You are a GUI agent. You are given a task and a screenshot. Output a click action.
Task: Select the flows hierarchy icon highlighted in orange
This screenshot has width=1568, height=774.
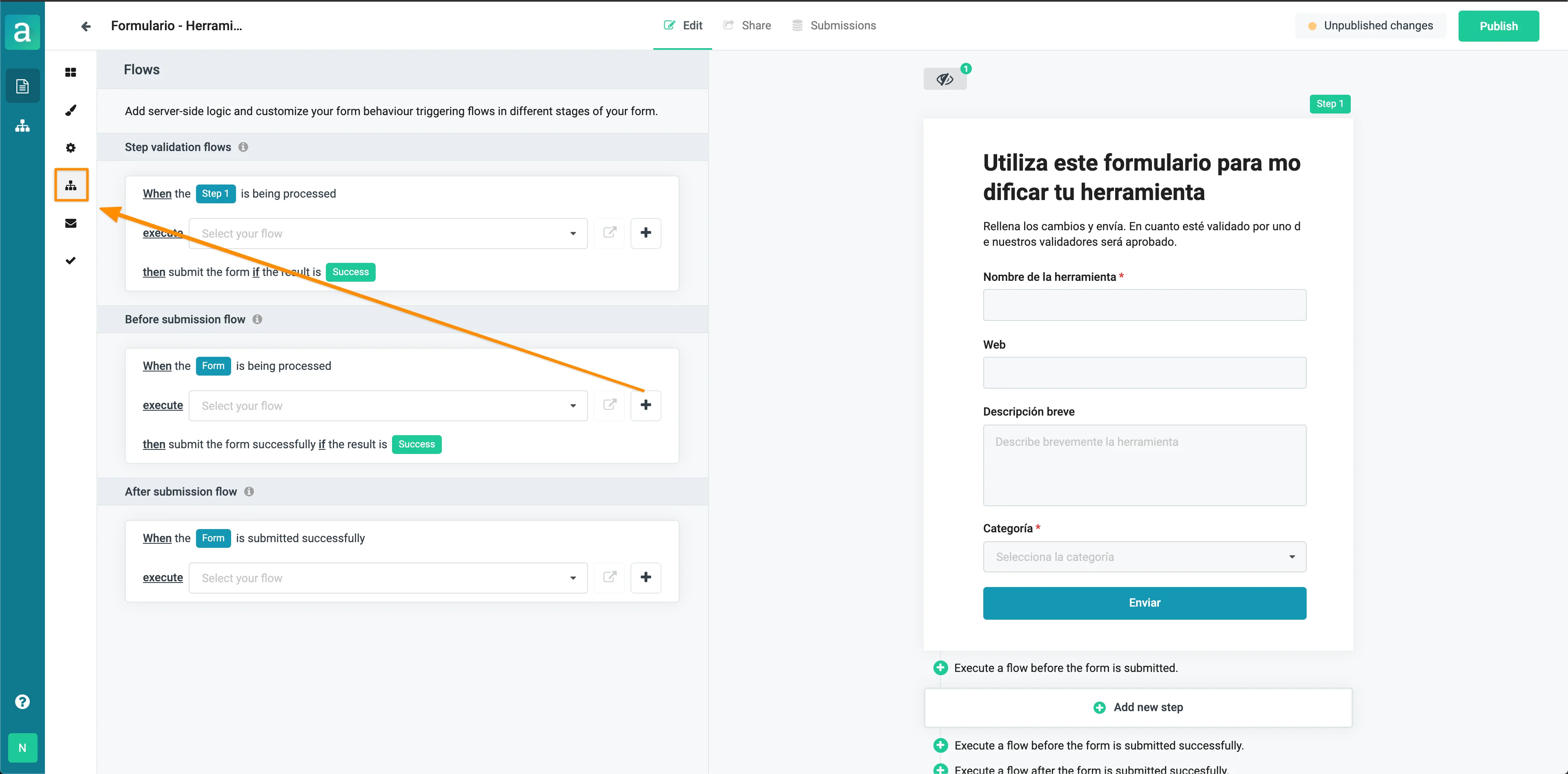pos(71,186)
